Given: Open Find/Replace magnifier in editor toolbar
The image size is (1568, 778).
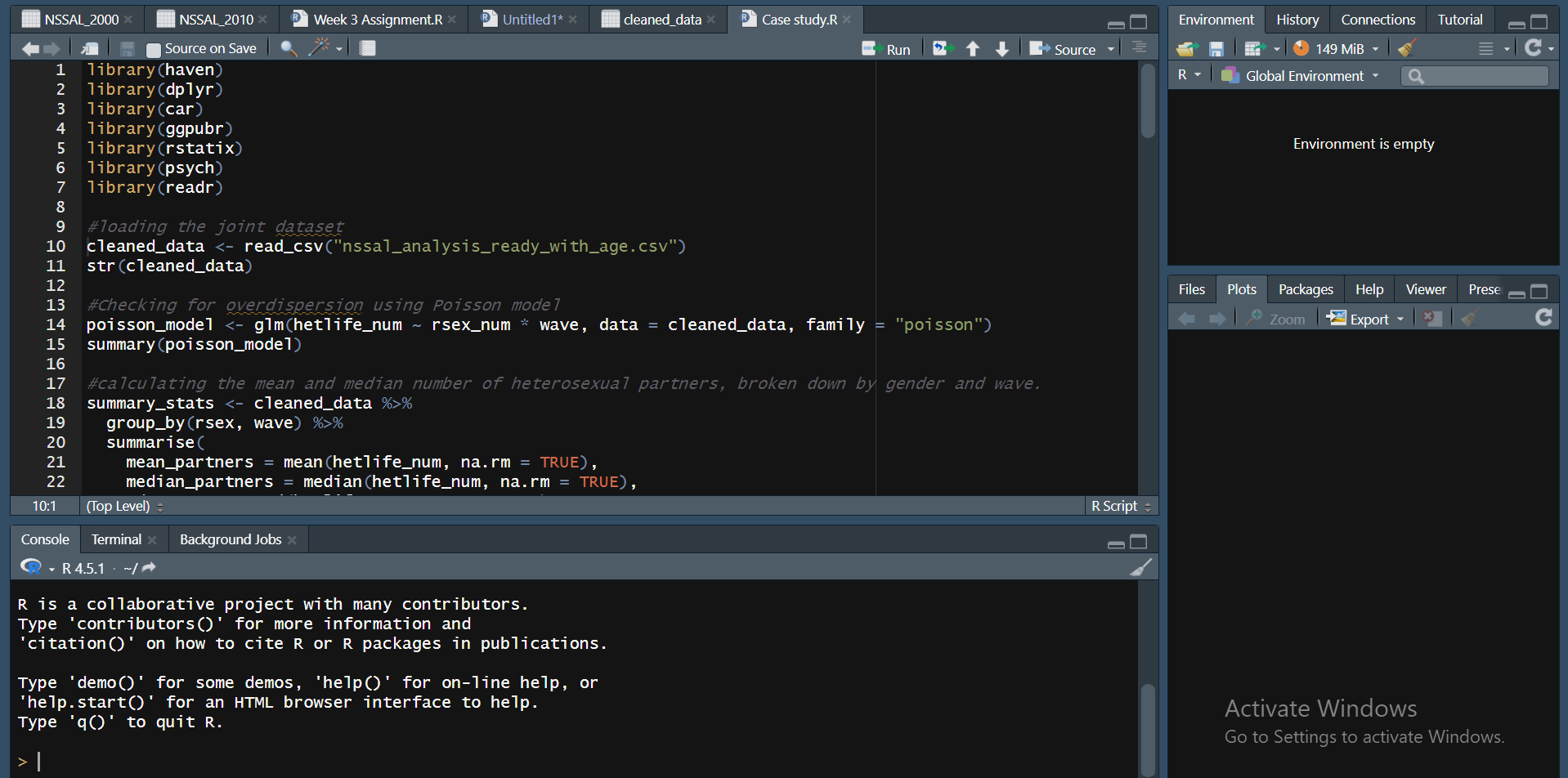Looking at the screenshot, I should coord(288,49).
